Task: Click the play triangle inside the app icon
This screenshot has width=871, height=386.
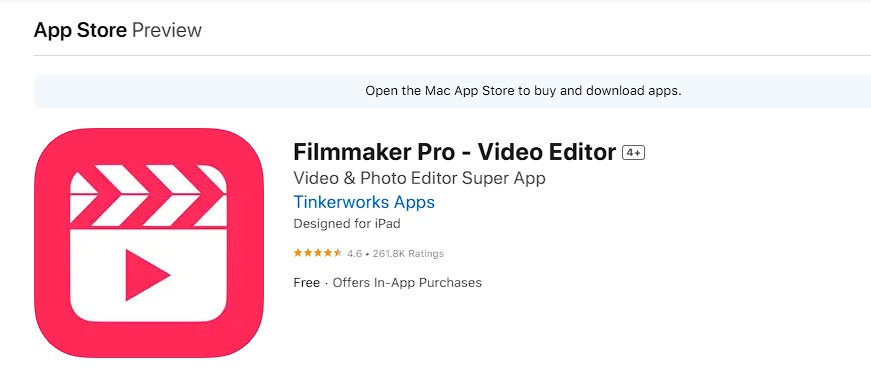Action: (x=147, y=275)
